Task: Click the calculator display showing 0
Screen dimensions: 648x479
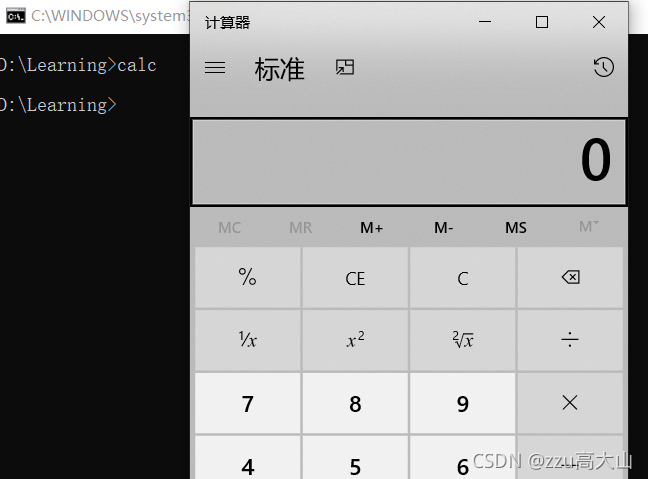Action: [409, 162]
